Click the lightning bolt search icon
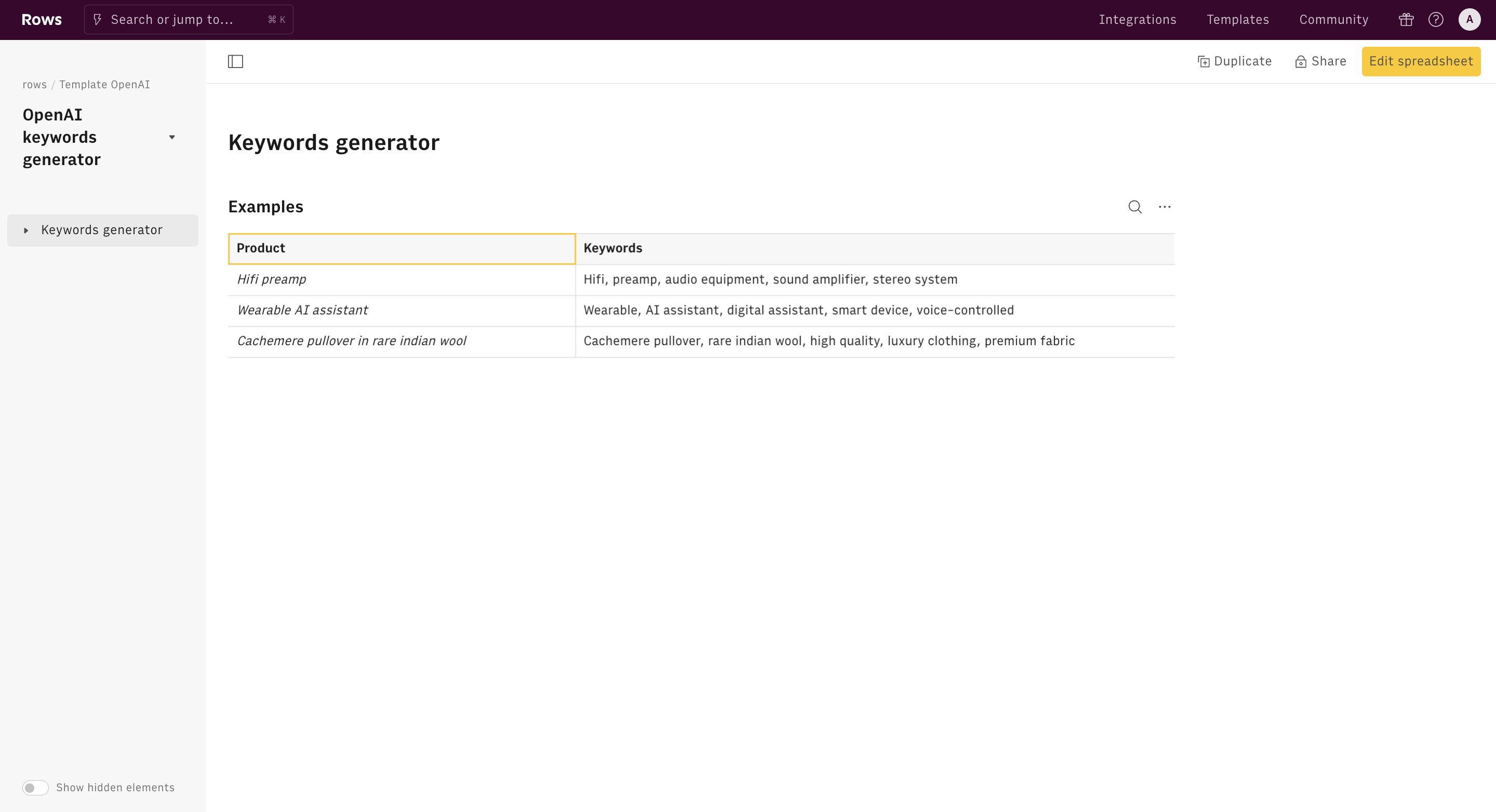The image size is (1496, 812). point(98,20)
